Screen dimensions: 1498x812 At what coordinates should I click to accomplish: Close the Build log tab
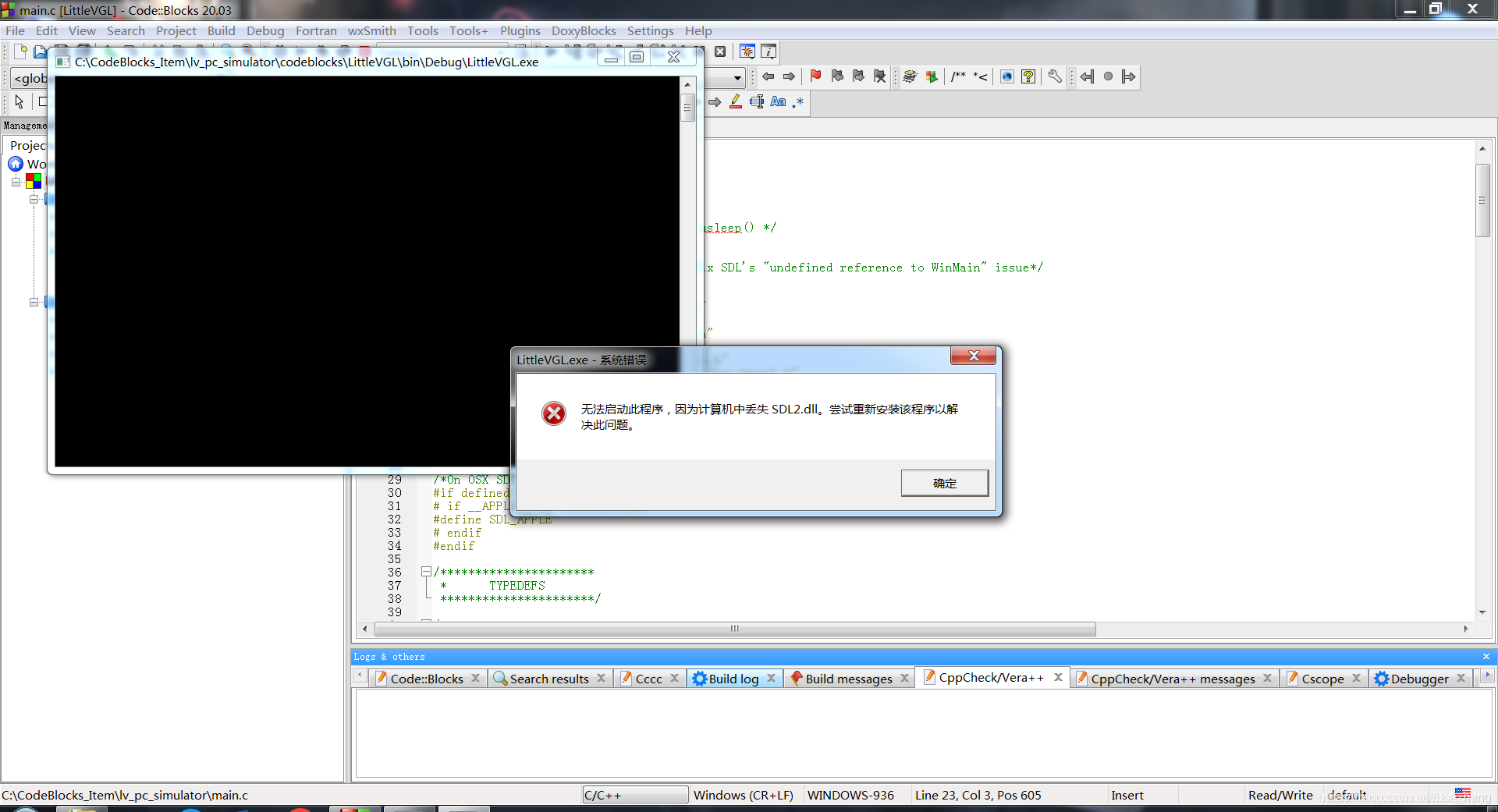771,678
